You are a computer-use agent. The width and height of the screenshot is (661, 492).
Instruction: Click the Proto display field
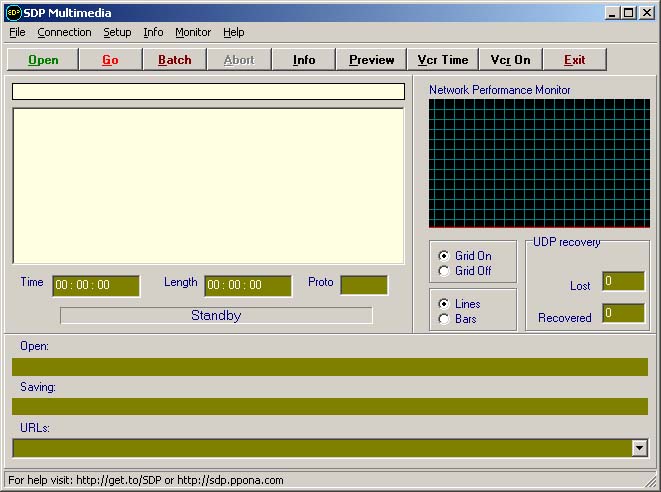[364, 285]
